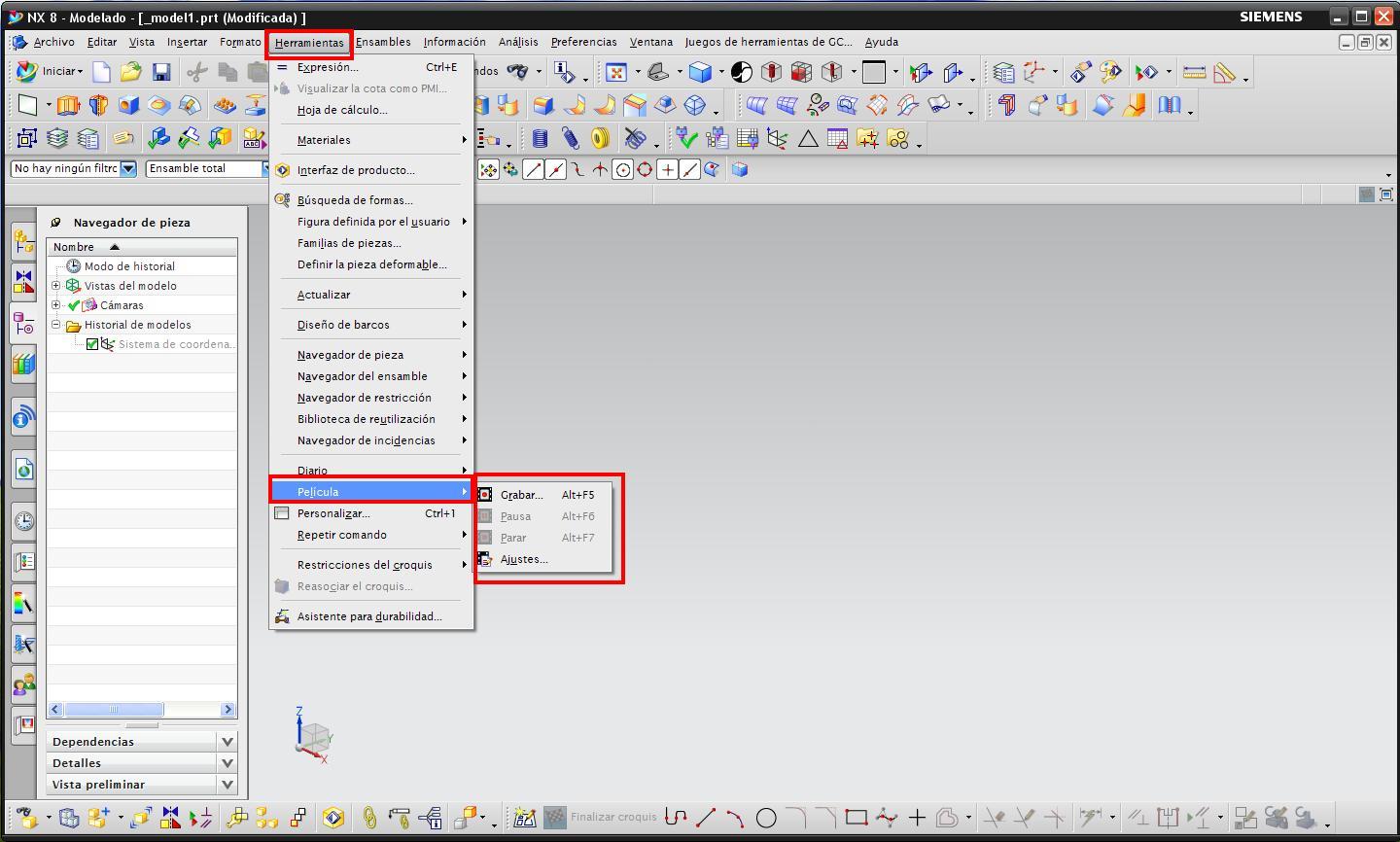Open the Materiales submenu
The image size is (1400, 842).
(371, 140)
